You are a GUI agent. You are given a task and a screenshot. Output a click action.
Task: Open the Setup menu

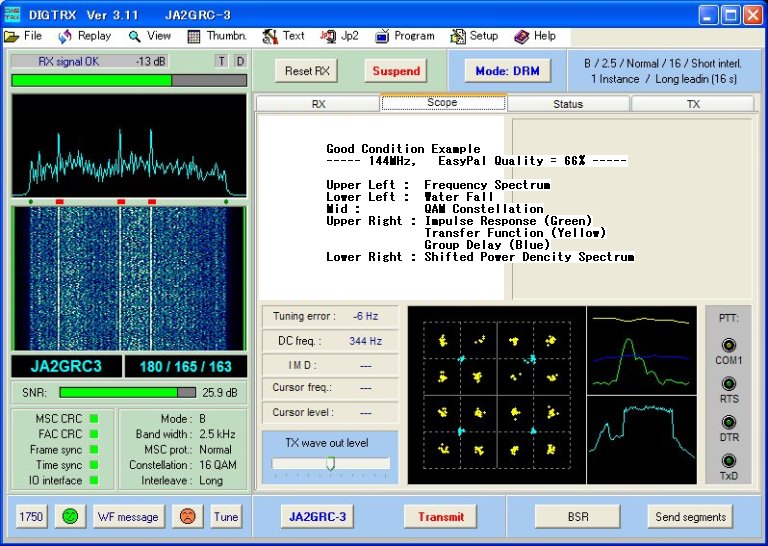pos(474,36)
